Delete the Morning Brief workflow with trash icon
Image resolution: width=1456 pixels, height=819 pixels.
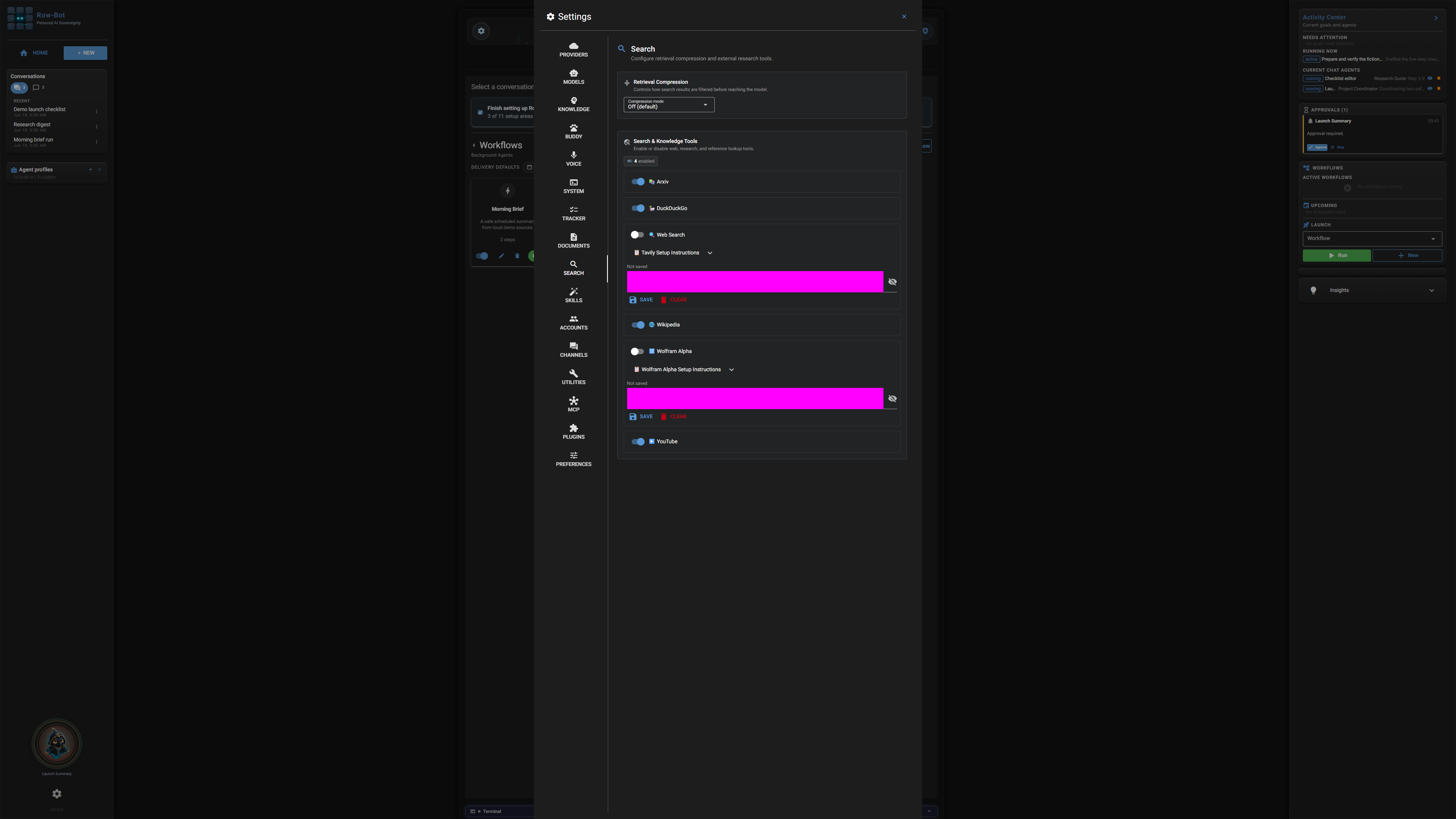pos(517,256)
